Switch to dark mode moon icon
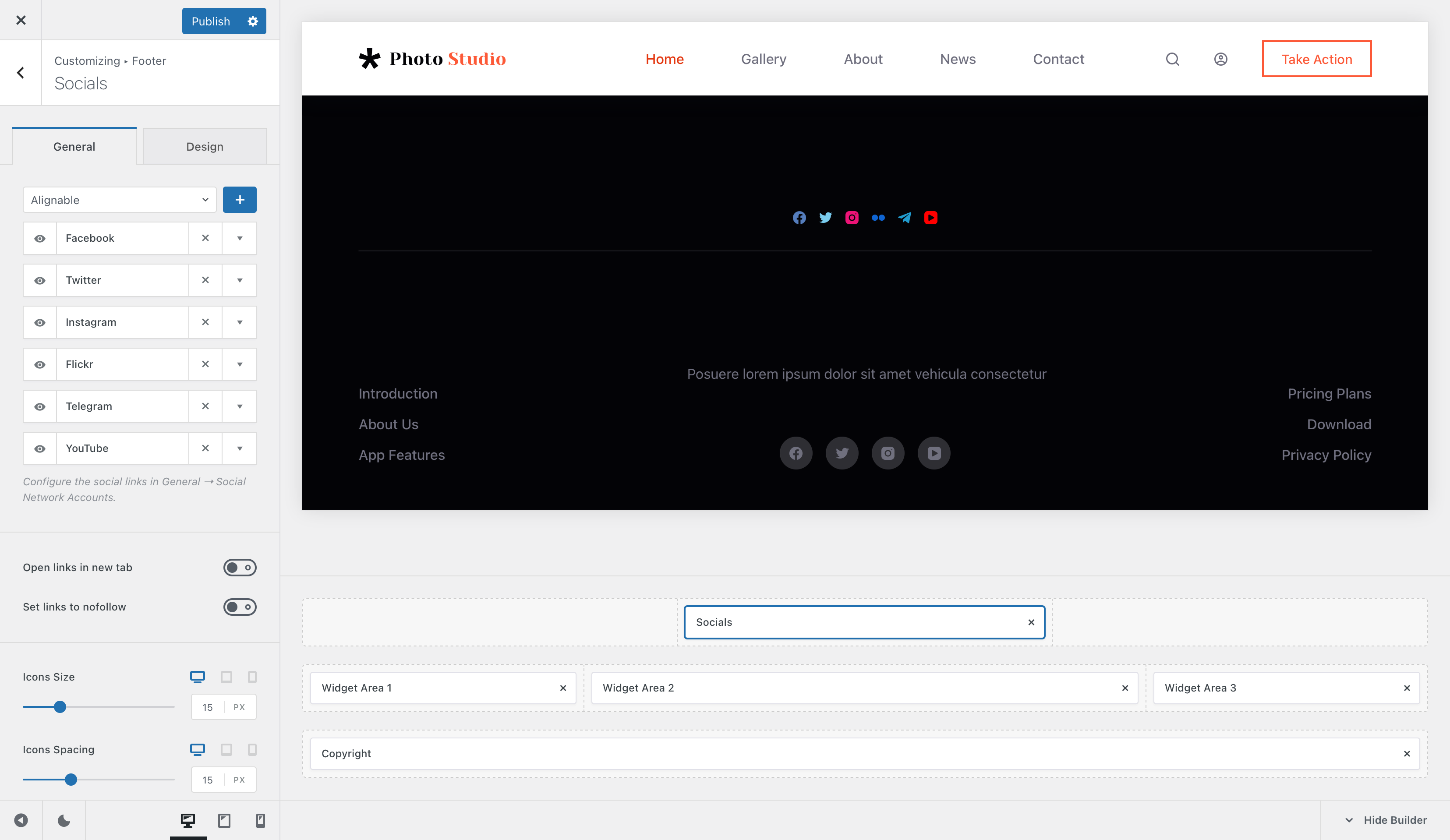 pyautogui.click(x=64, y=820)
